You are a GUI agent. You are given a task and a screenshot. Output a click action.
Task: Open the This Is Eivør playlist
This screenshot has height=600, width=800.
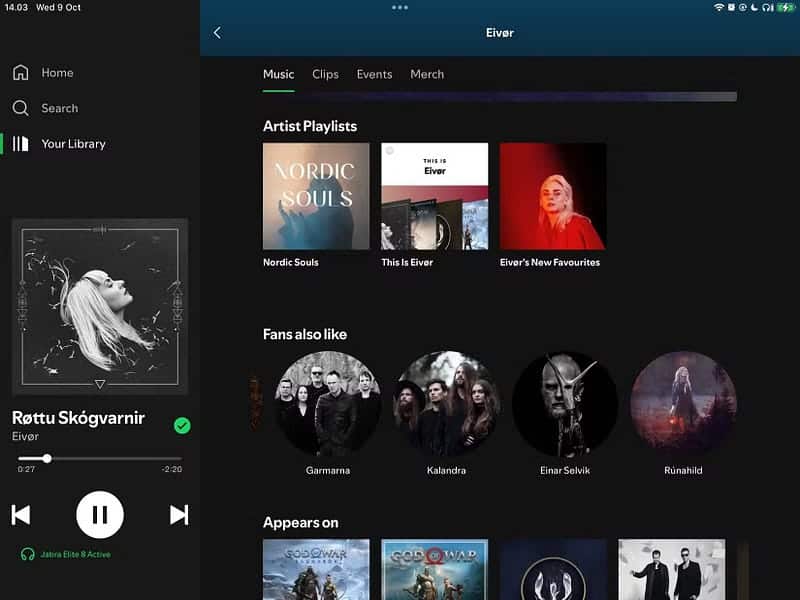click(434, 196)
